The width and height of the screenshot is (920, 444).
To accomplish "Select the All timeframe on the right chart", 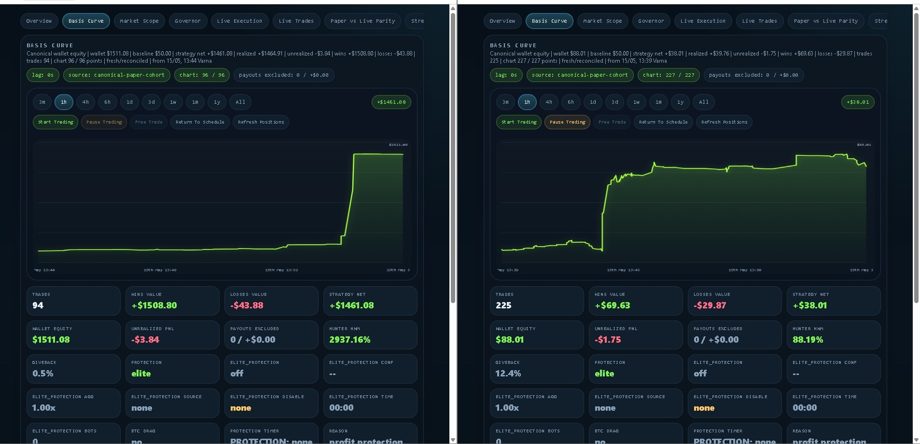I will (x=703, y=102).
